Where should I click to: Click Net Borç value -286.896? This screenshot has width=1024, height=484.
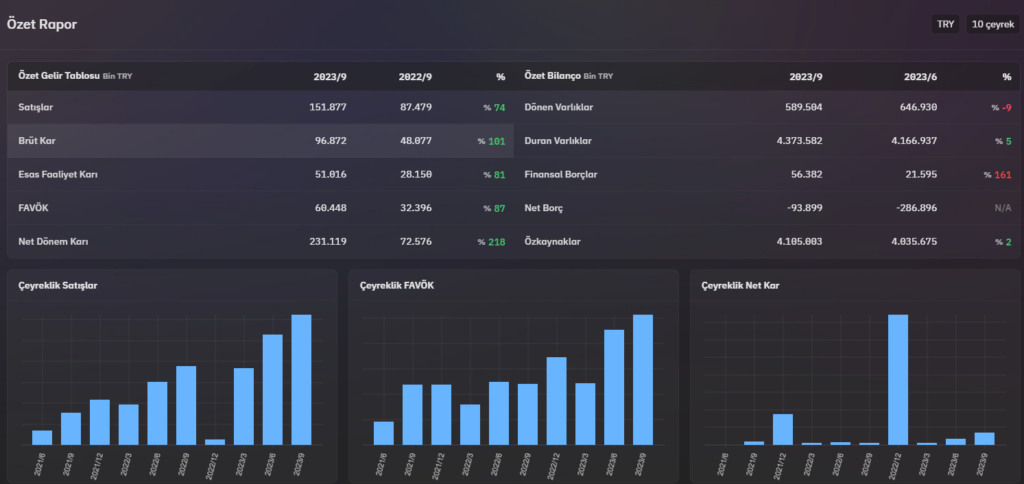(x=916, y=208)
